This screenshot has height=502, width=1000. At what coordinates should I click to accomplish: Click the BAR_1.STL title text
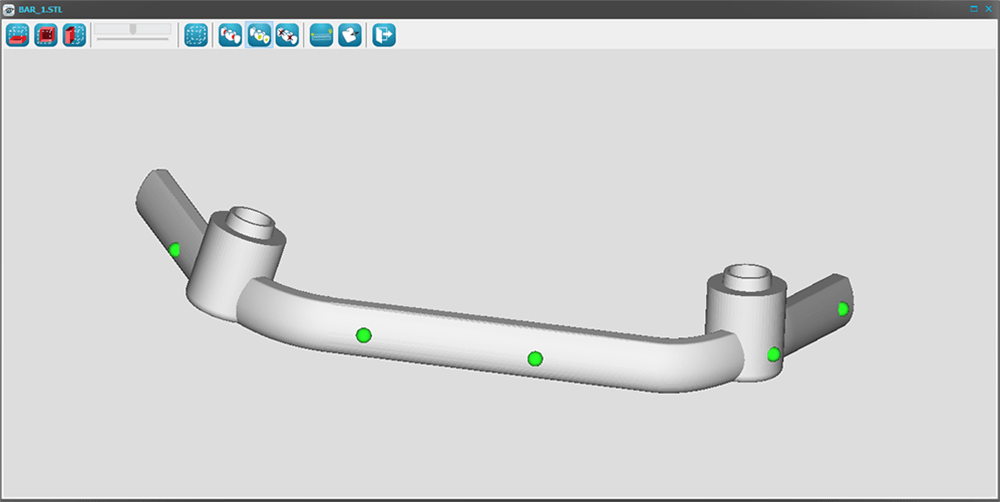[x=40, y=10]
